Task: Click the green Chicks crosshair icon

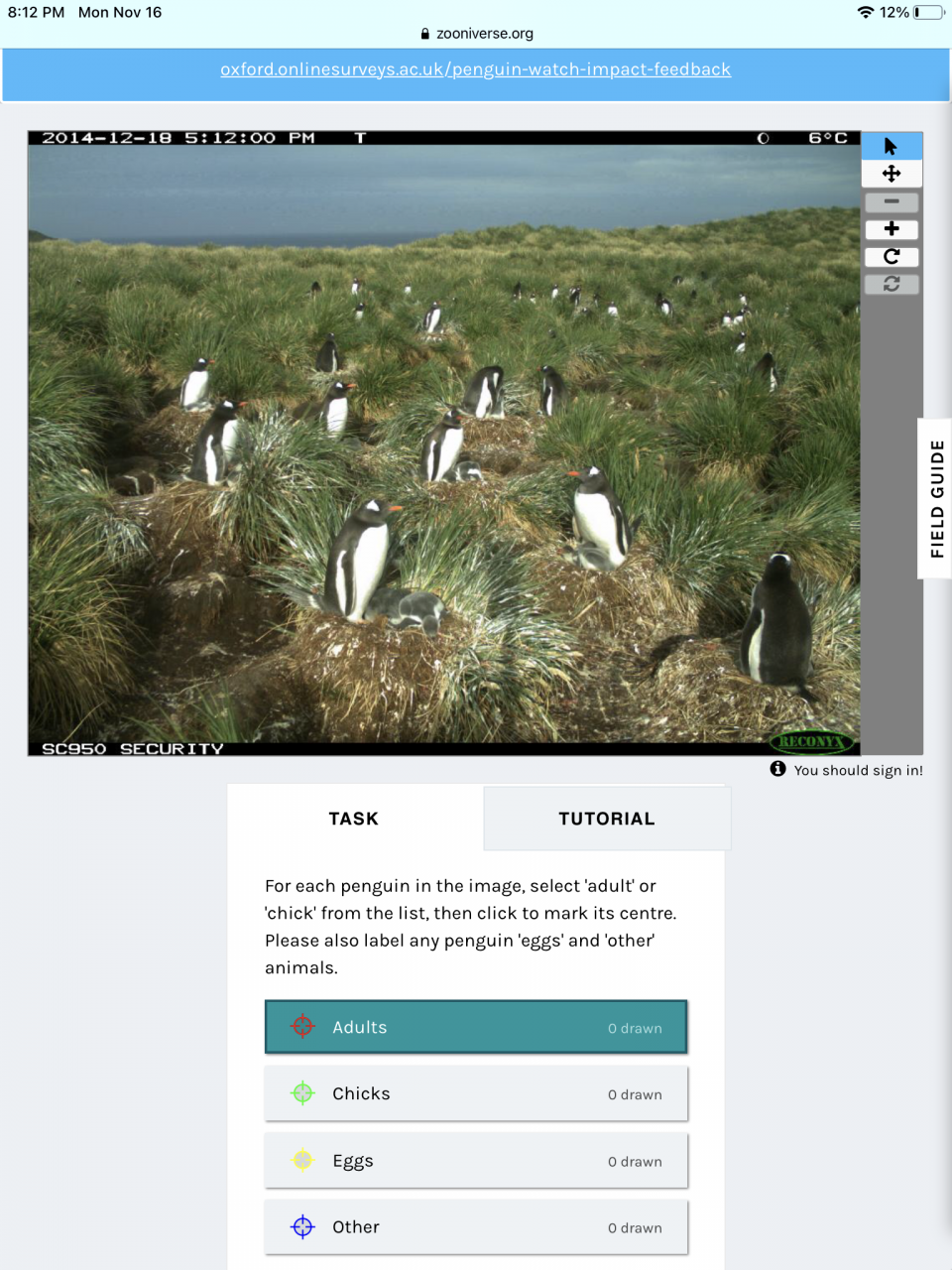Action: click(x=302, y=1093)
